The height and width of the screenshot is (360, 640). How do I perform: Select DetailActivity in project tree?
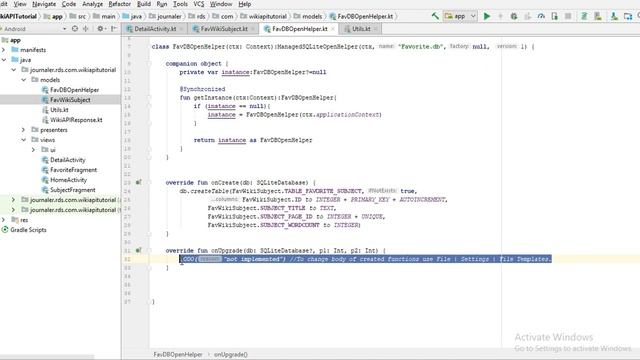point(64,160)
